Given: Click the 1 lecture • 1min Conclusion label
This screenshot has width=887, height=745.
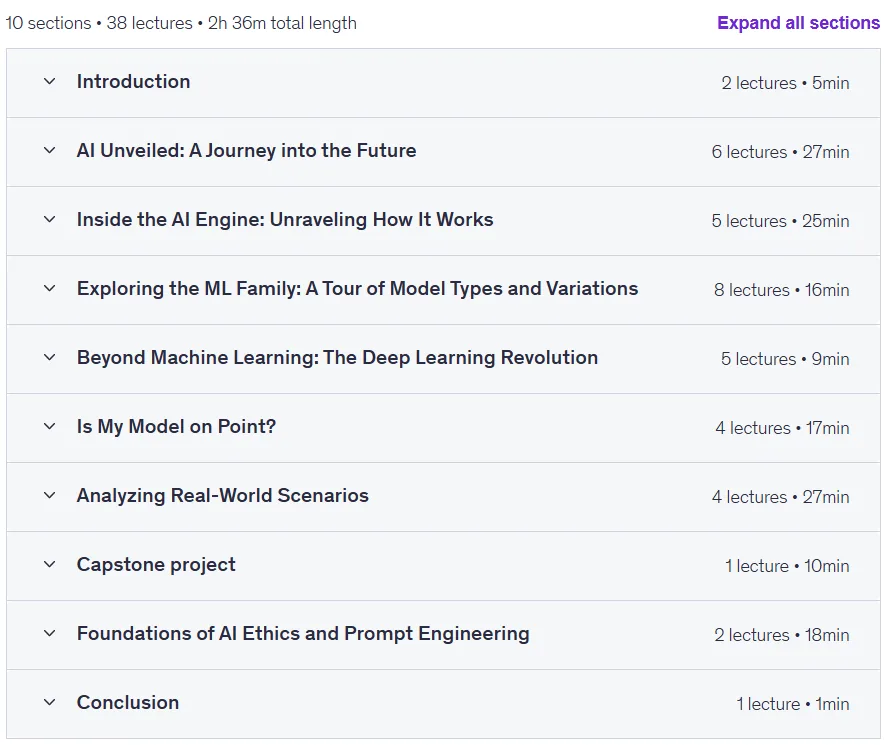Looking at the screenshot, I should pyautogui.click(x=793, y=704).
